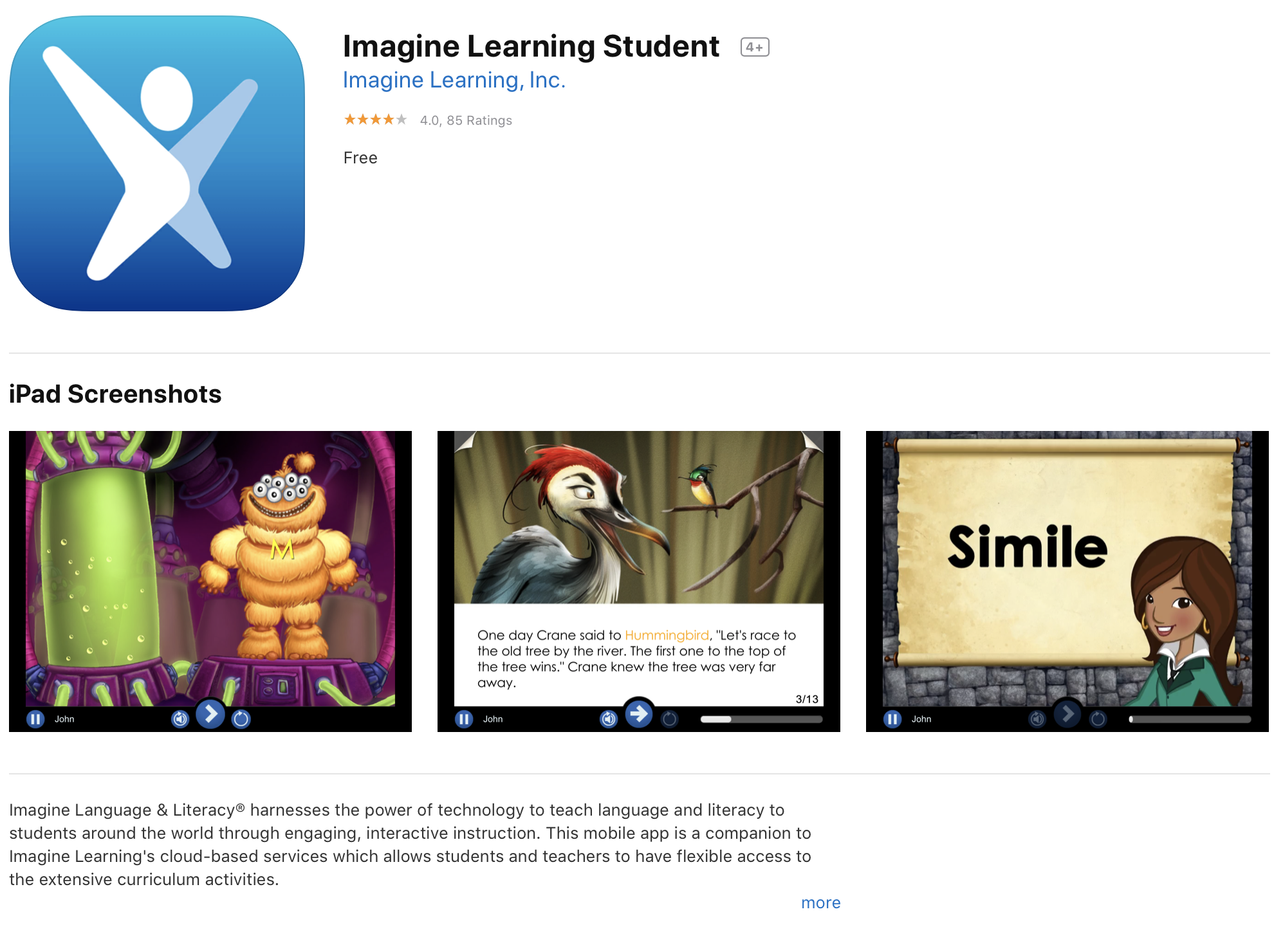Click the next arrow in monster screenshot
Viewport: 1283px width, 952px height.
[x=210, y=714]
